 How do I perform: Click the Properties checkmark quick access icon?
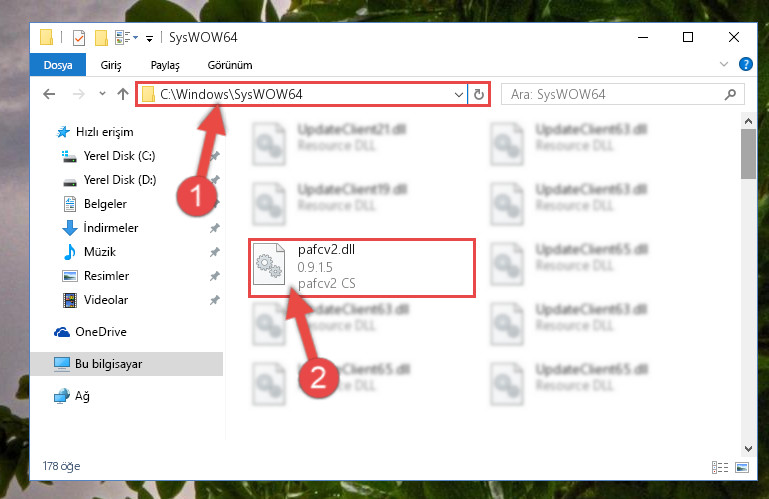(79, 38)
